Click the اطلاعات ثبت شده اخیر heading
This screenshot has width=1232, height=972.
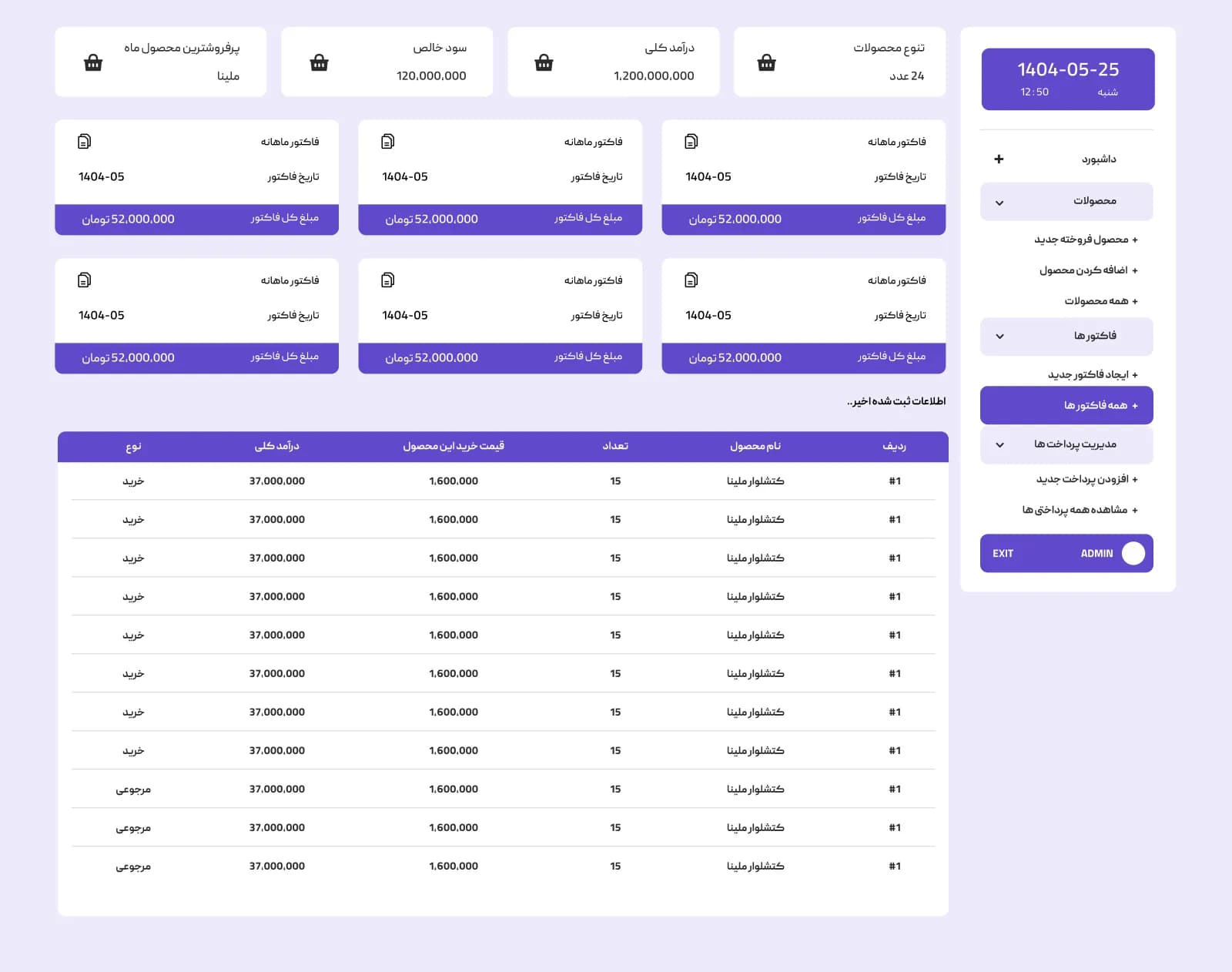(896, 401)
